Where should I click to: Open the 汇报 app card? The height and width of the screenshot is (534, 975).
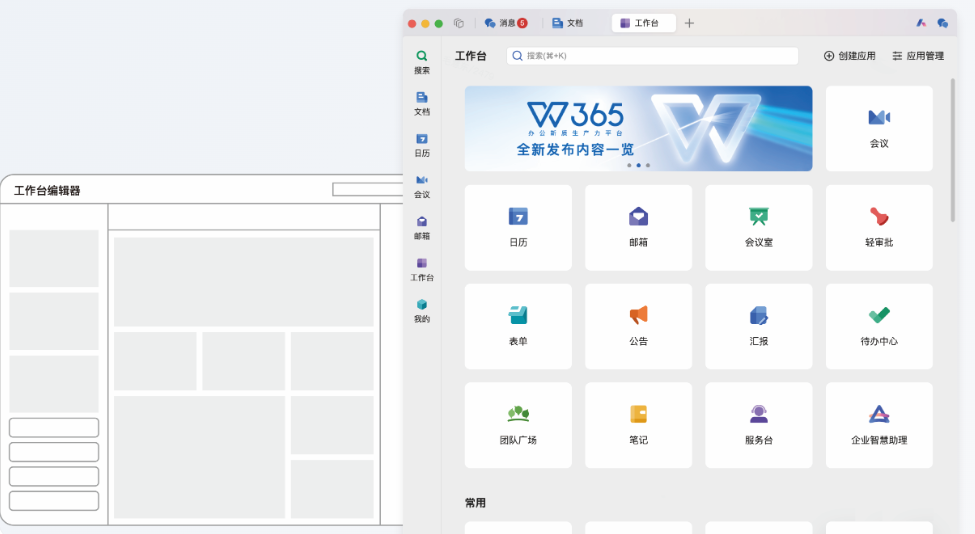click(759, 326)
